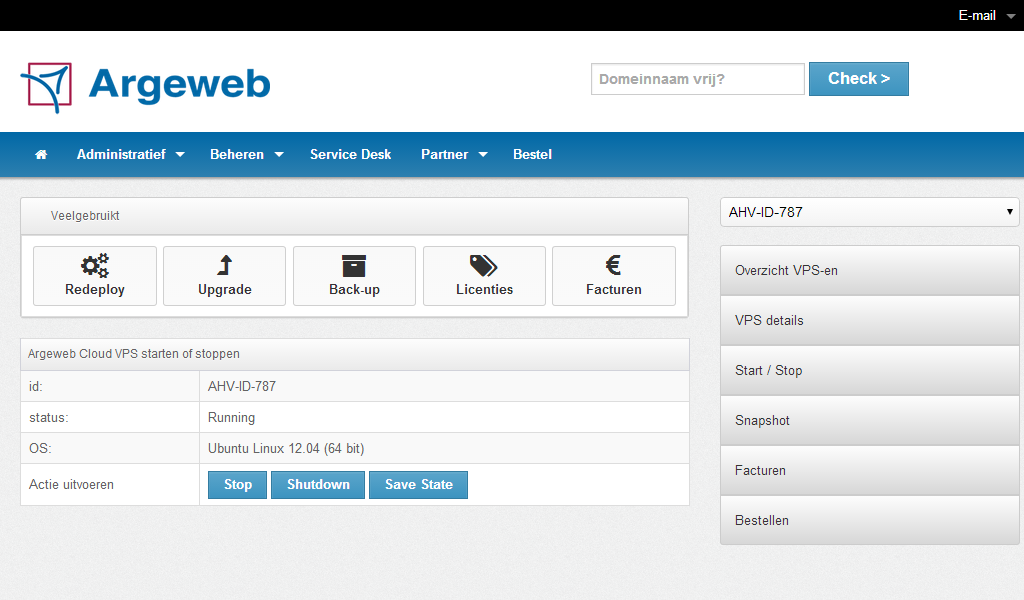1024x600 pixels.
Task: Open the Administratief dropdown menu
Action: pyautogui.click(x=130, y=155)
